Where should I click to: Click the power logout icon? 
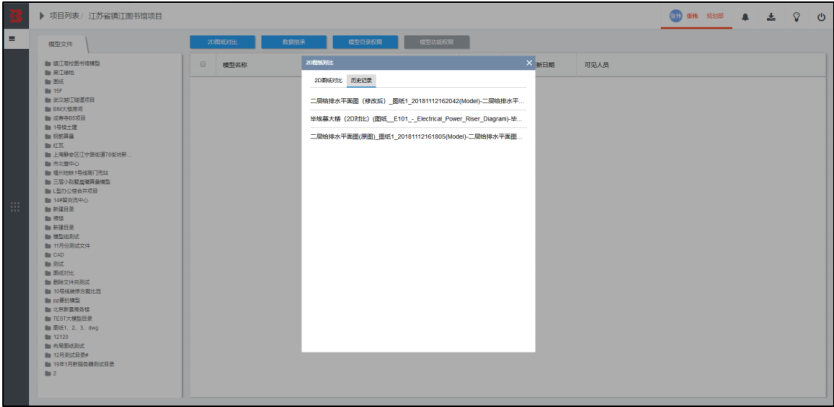click(821, 17)
